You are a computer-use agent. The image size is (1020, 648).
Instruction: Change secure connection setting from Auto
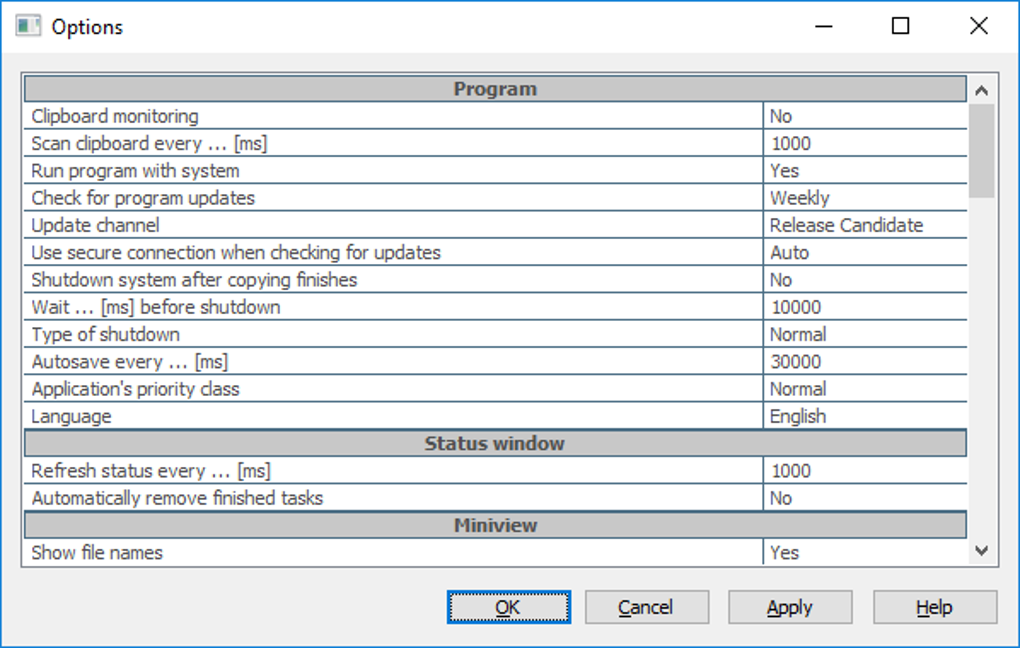pos(866,252)
